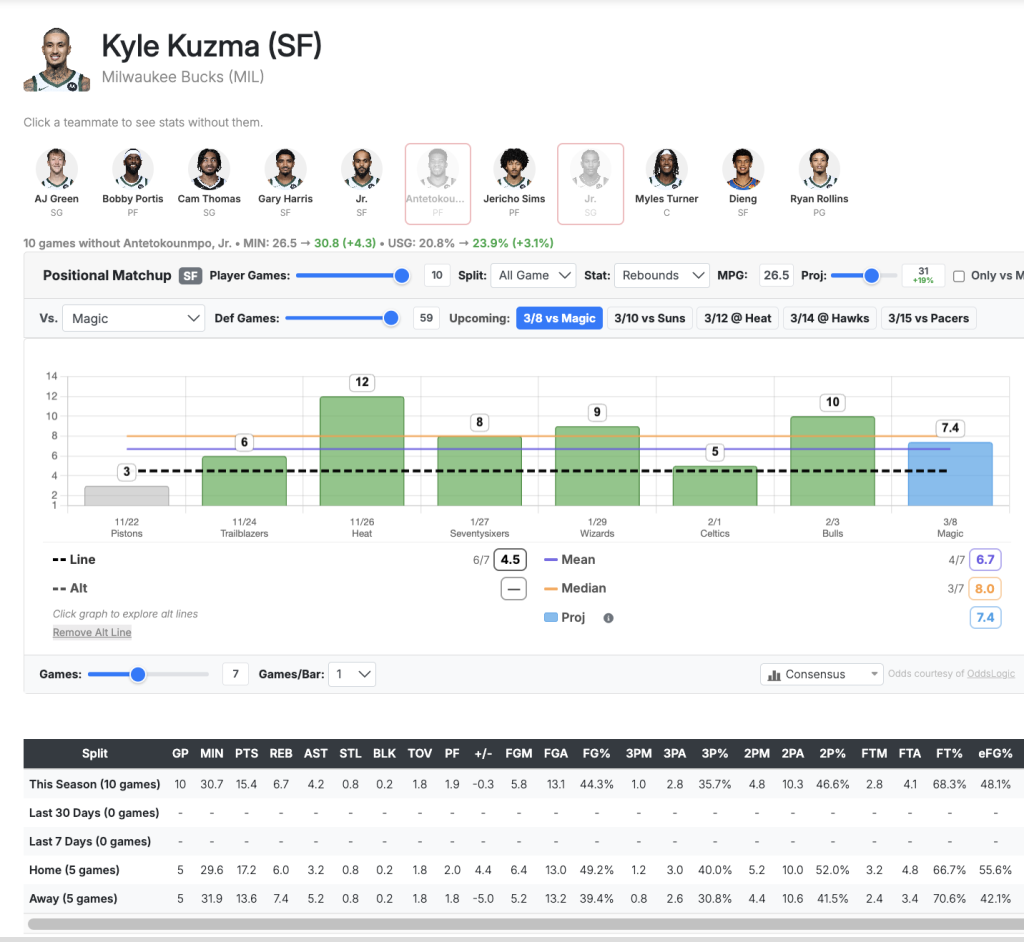Expand the Vs. Magic opponent dropdown
The width and height of the screenshot is (1024, 942).
pyautogui.click(x=133, y=318)
